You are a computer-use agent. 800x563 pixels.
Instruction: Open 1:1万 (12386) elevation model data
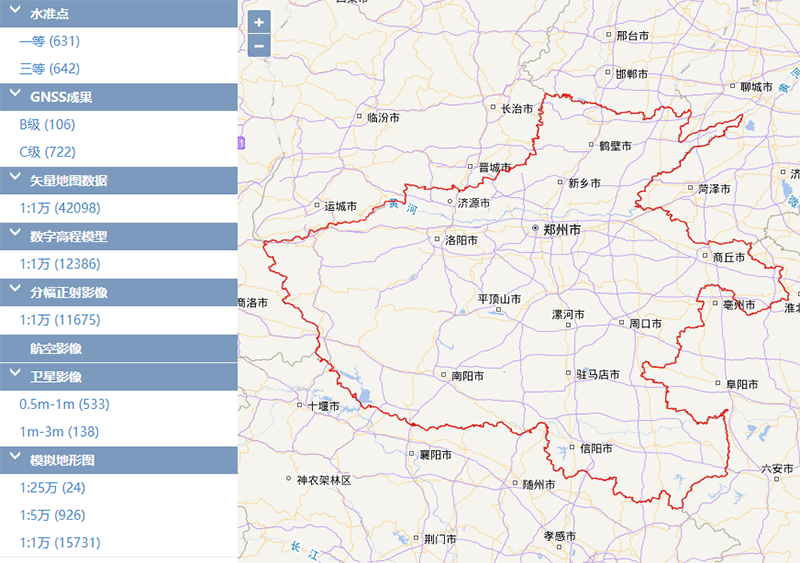(x=60, y=264)
